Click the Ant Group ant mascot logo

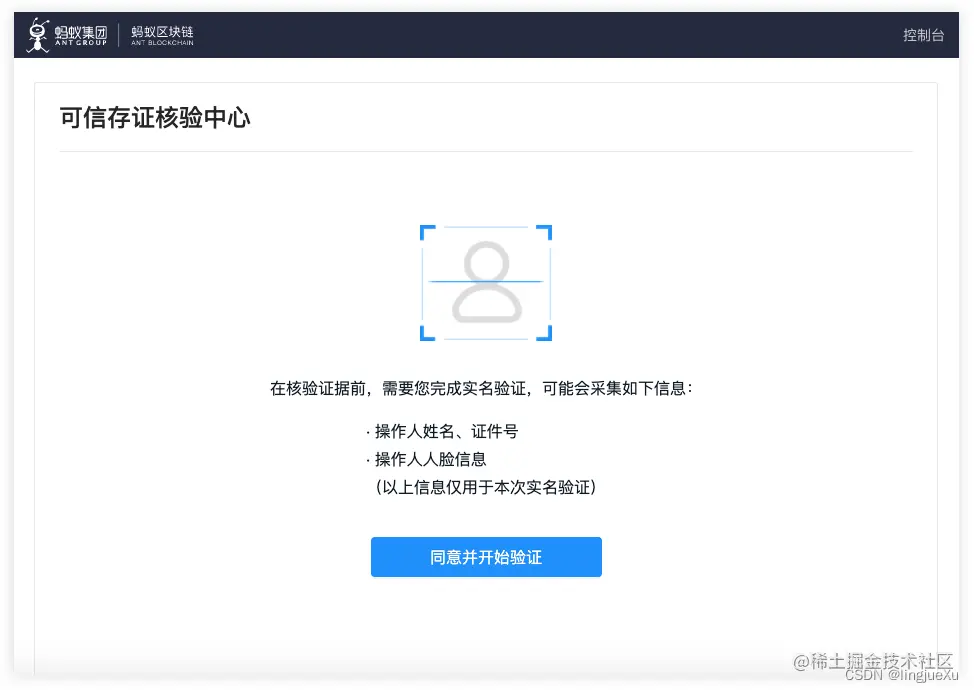pyautogui.click(x=36, y=34)
